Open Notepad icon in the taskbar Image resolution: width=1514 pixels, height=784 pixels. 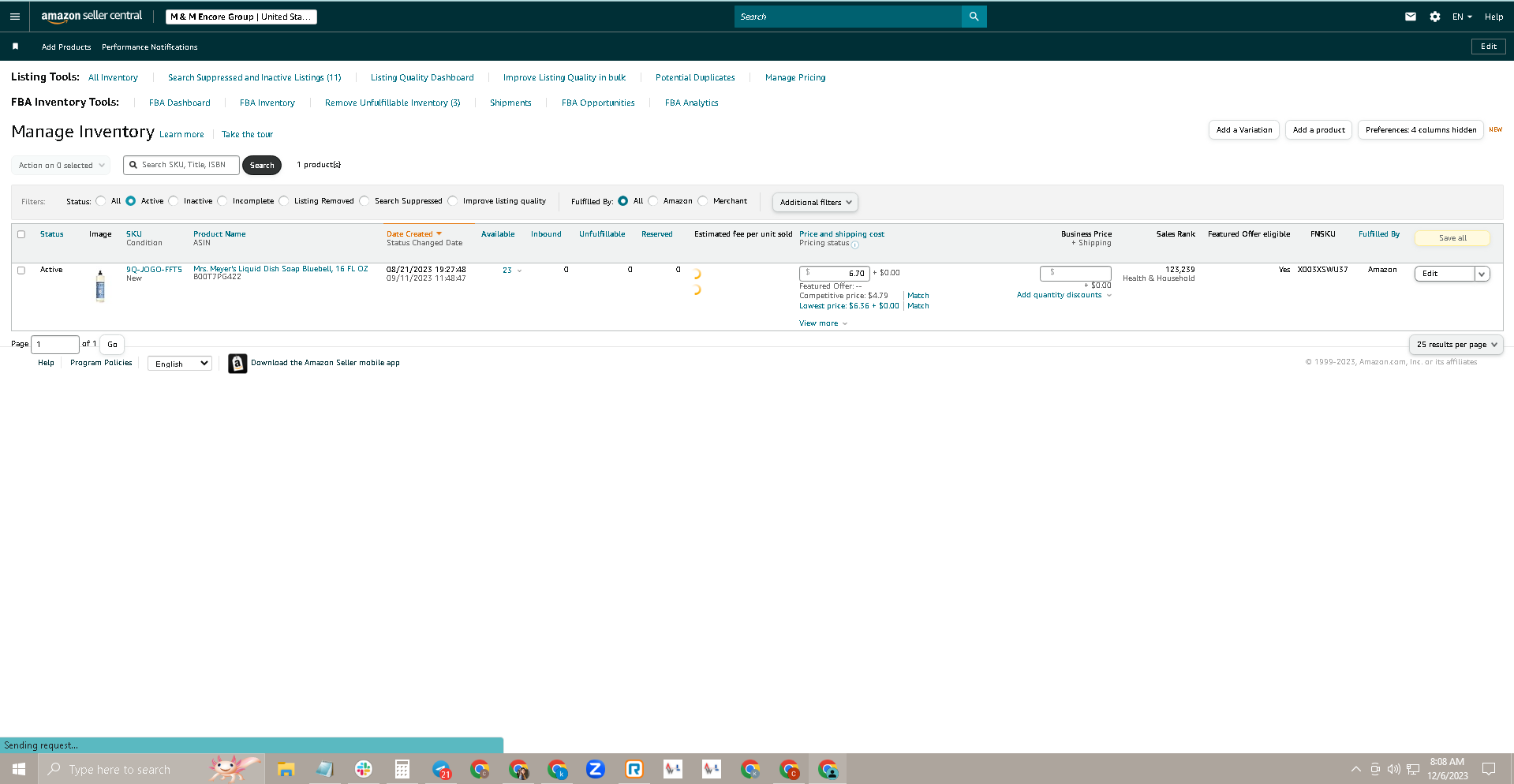[x=324, y=769]
